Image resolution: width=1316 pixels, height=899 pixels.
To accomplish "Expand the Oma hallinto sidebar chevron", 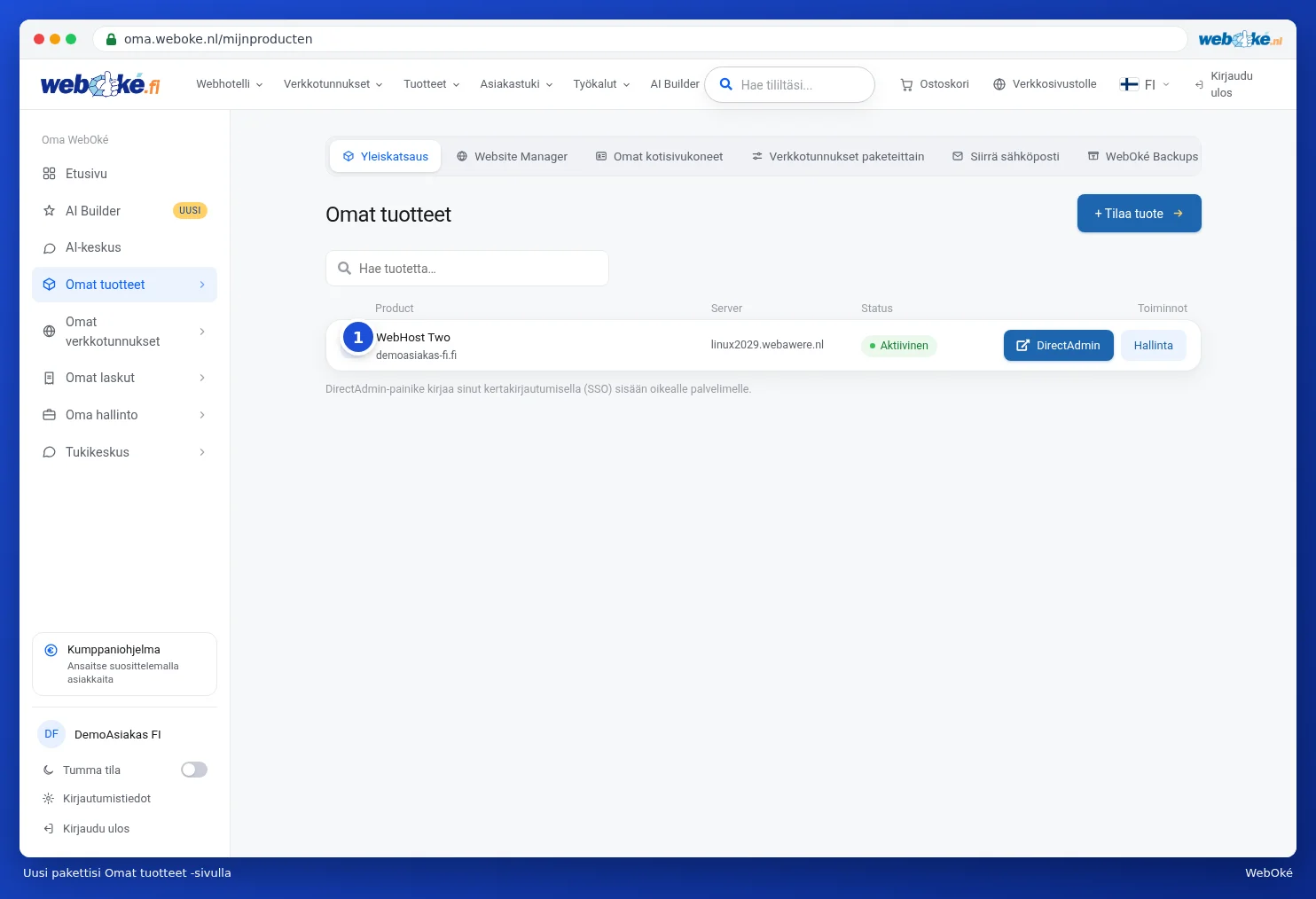I will point(202,415).
